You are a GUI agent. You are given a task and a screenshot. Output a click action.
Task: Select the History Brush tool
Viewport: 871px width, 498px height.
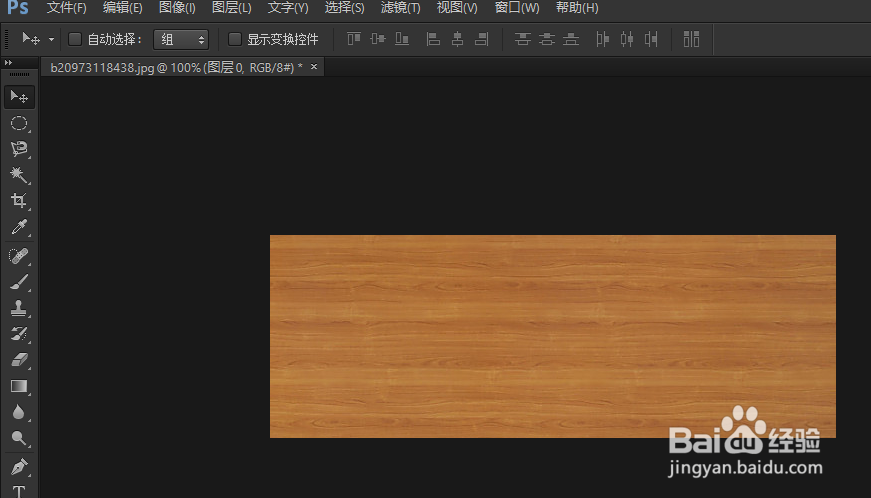coord(19,334)
